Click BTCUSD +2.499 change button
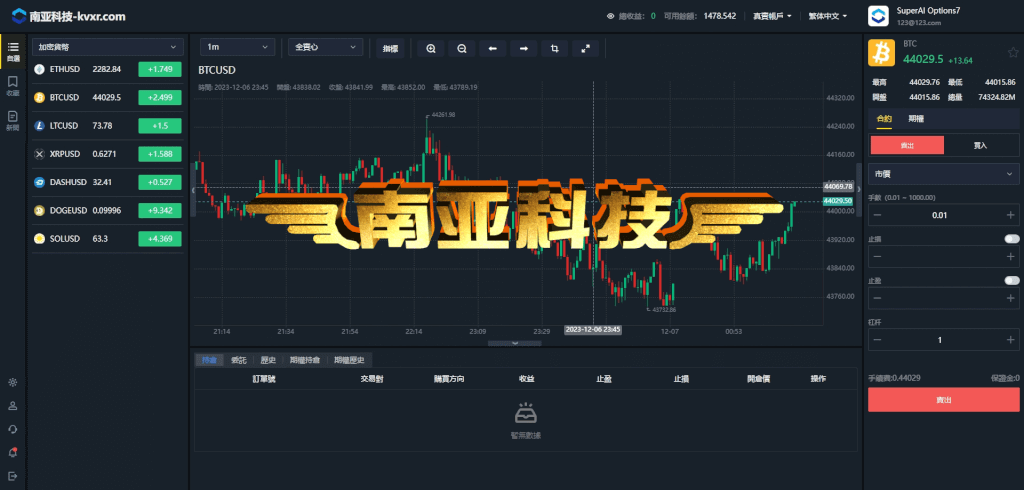This screenshot has height=490, width=1024. [x=160, y=97]
